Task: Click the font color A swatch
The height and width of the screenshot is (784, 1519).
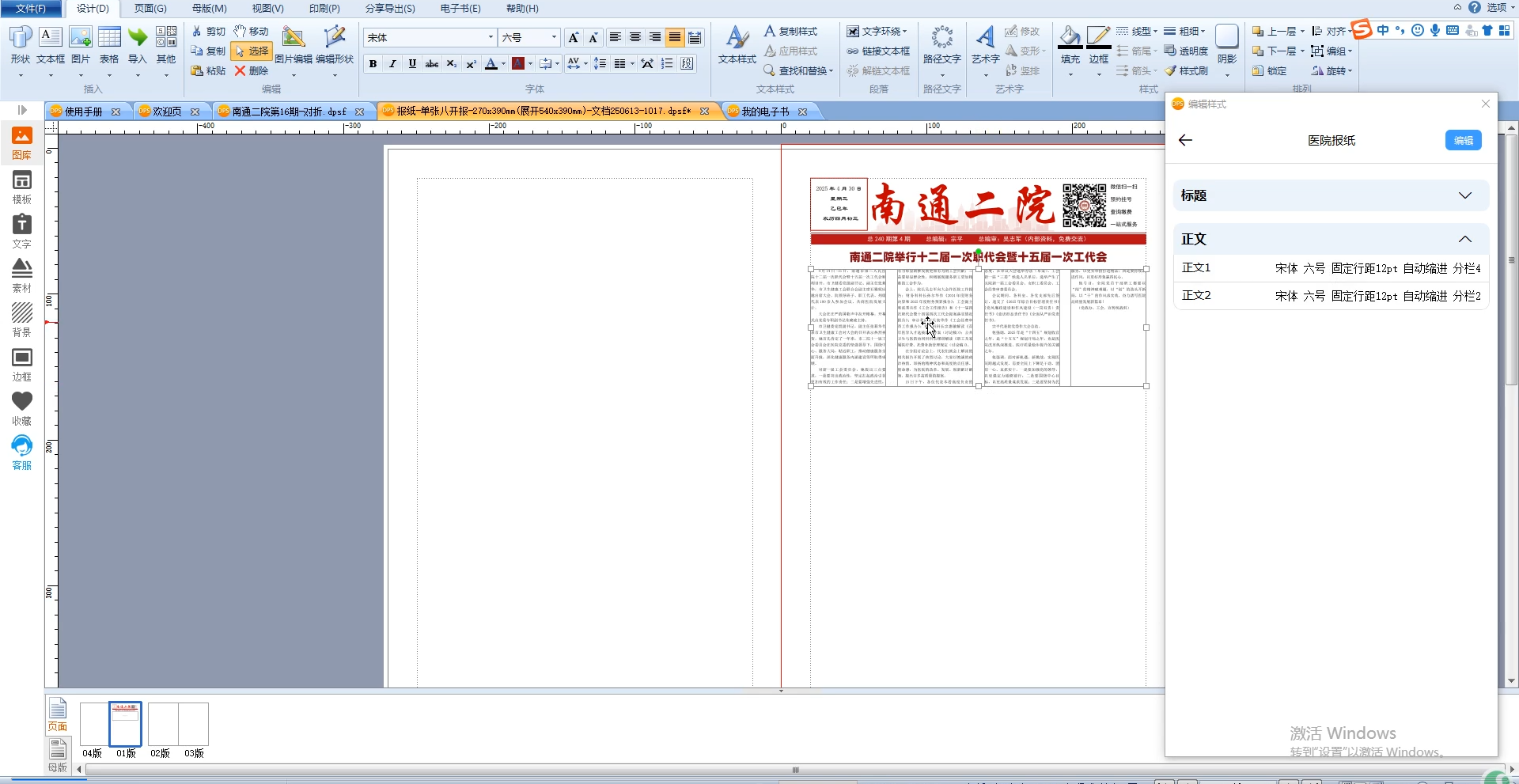Action: pyautogui.click(x=491, y=64)
